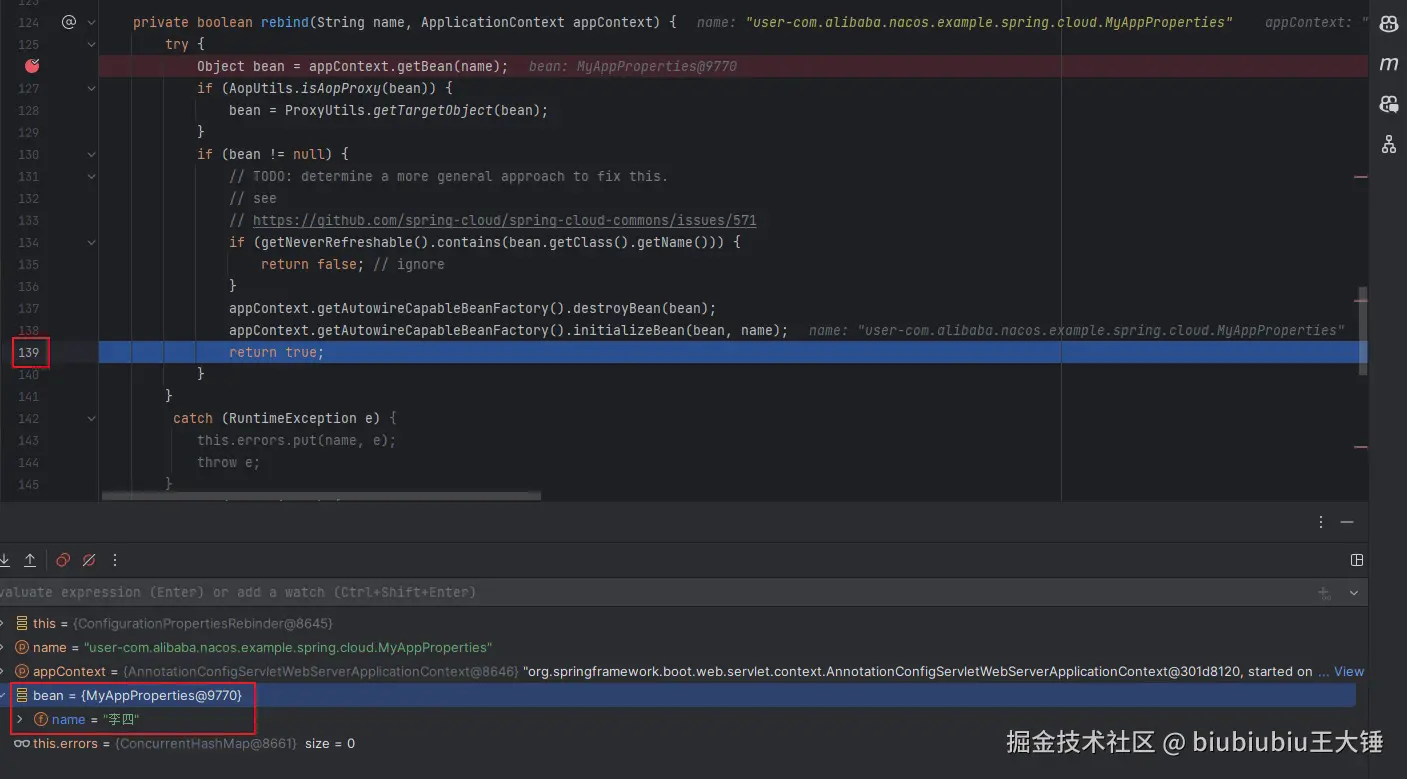
Task: Expand the 'this' variable node
Action: tap(3, 623)
